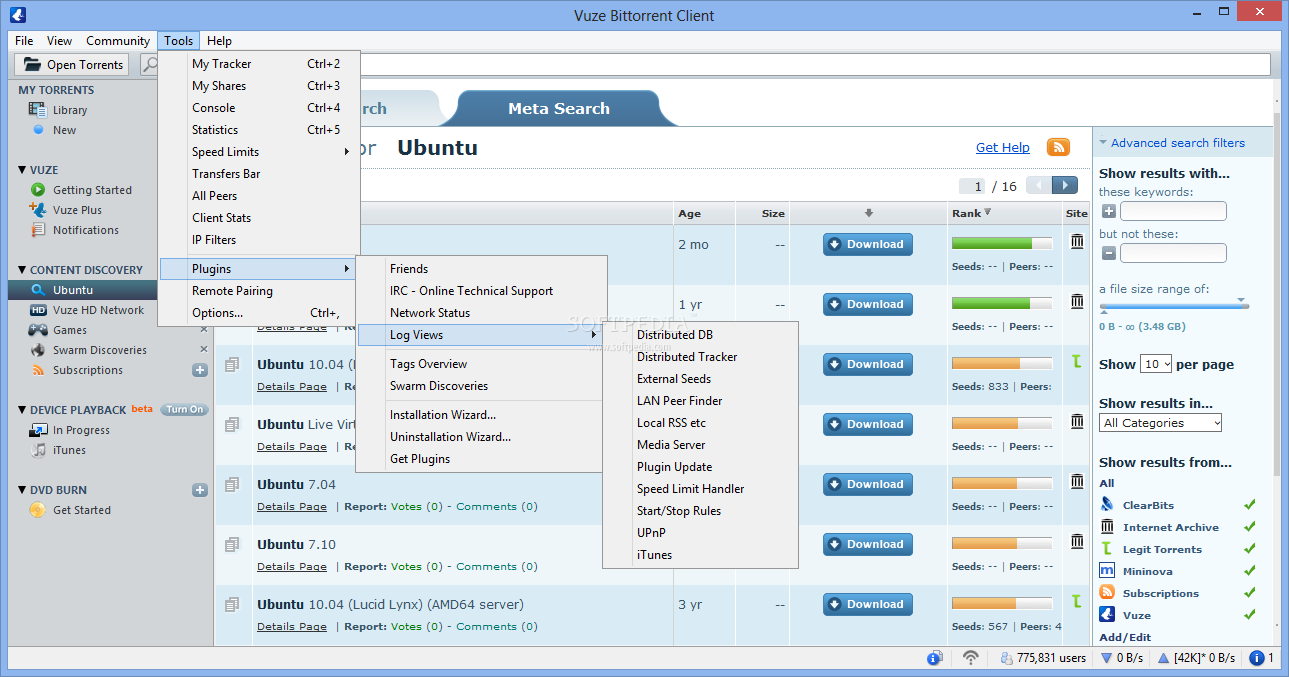
Task: Open Details Page for Ubuntu 7.10
Action: coord(292,567)
